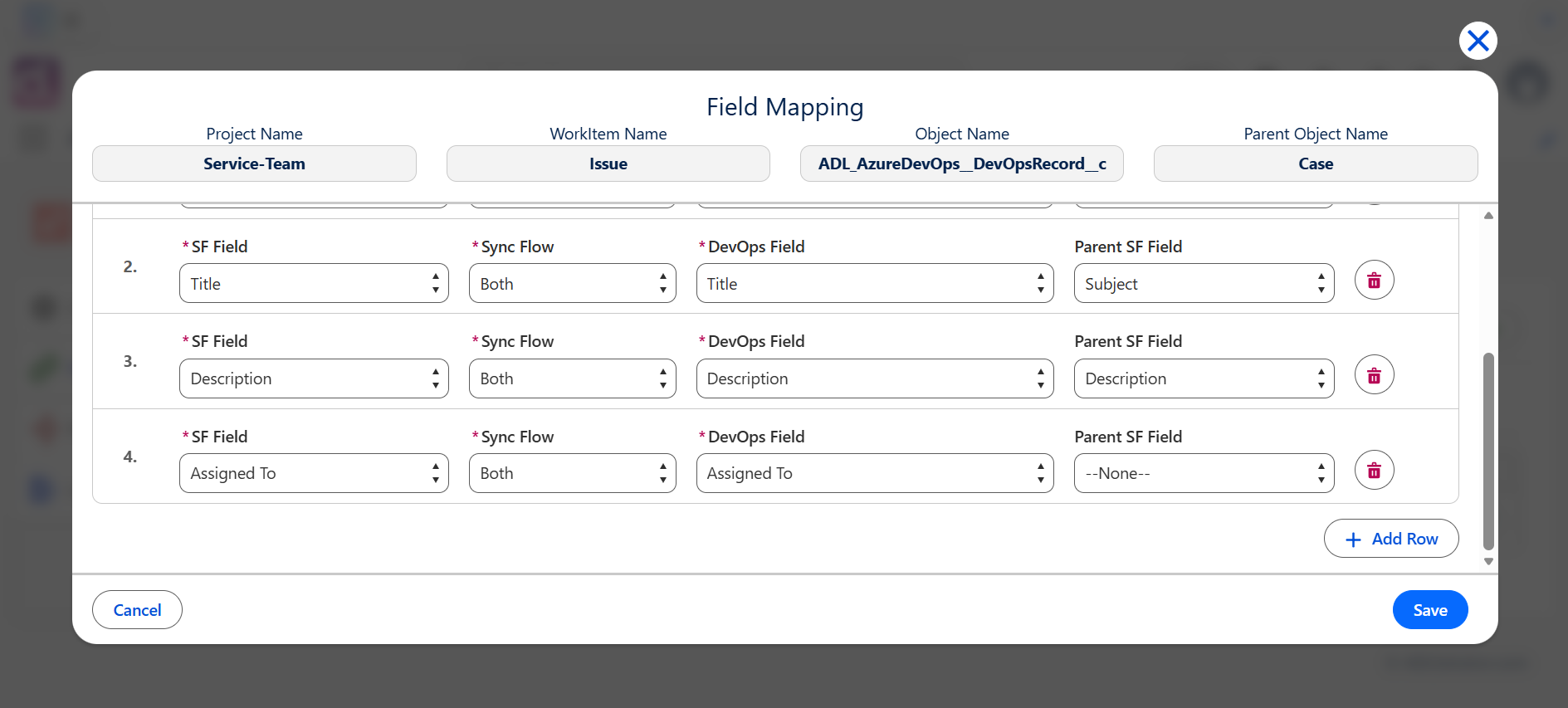Open row 4 Sync Flow Both dropdown
The image size is (1568, 708).
pos(572,473)
